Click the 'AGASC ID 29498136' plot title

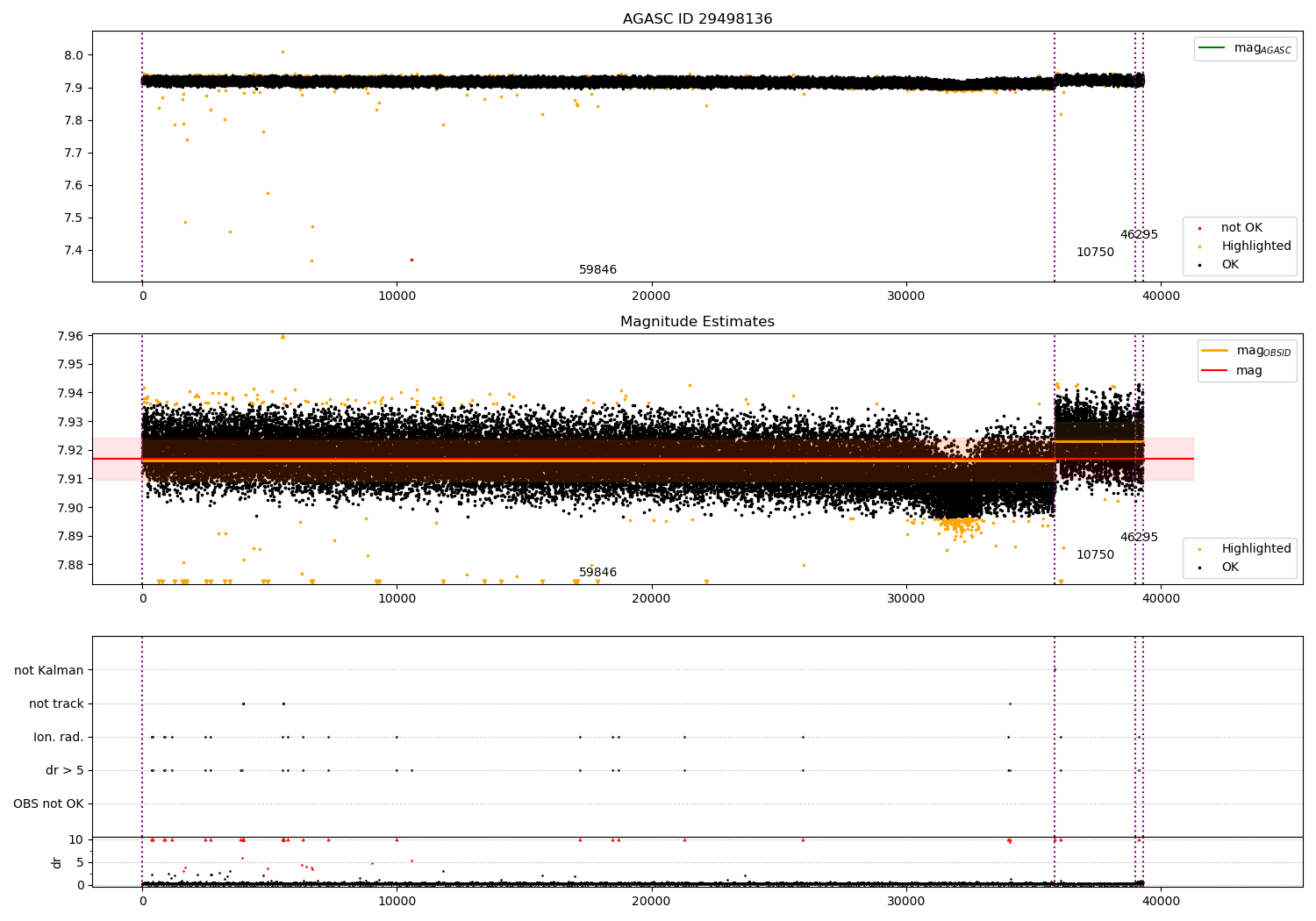pyautogui.click(x=697, y=19)
